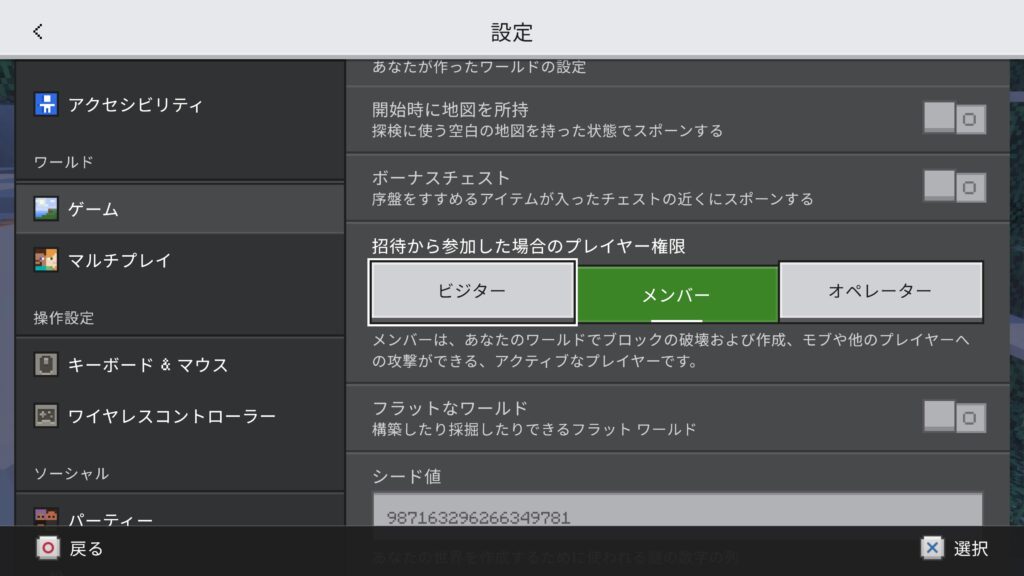The width and height of the screenshot is (1024, 576).
Task: Click 招待から参加した場合のプレイヤー権限 label
Action: point(528,246)
